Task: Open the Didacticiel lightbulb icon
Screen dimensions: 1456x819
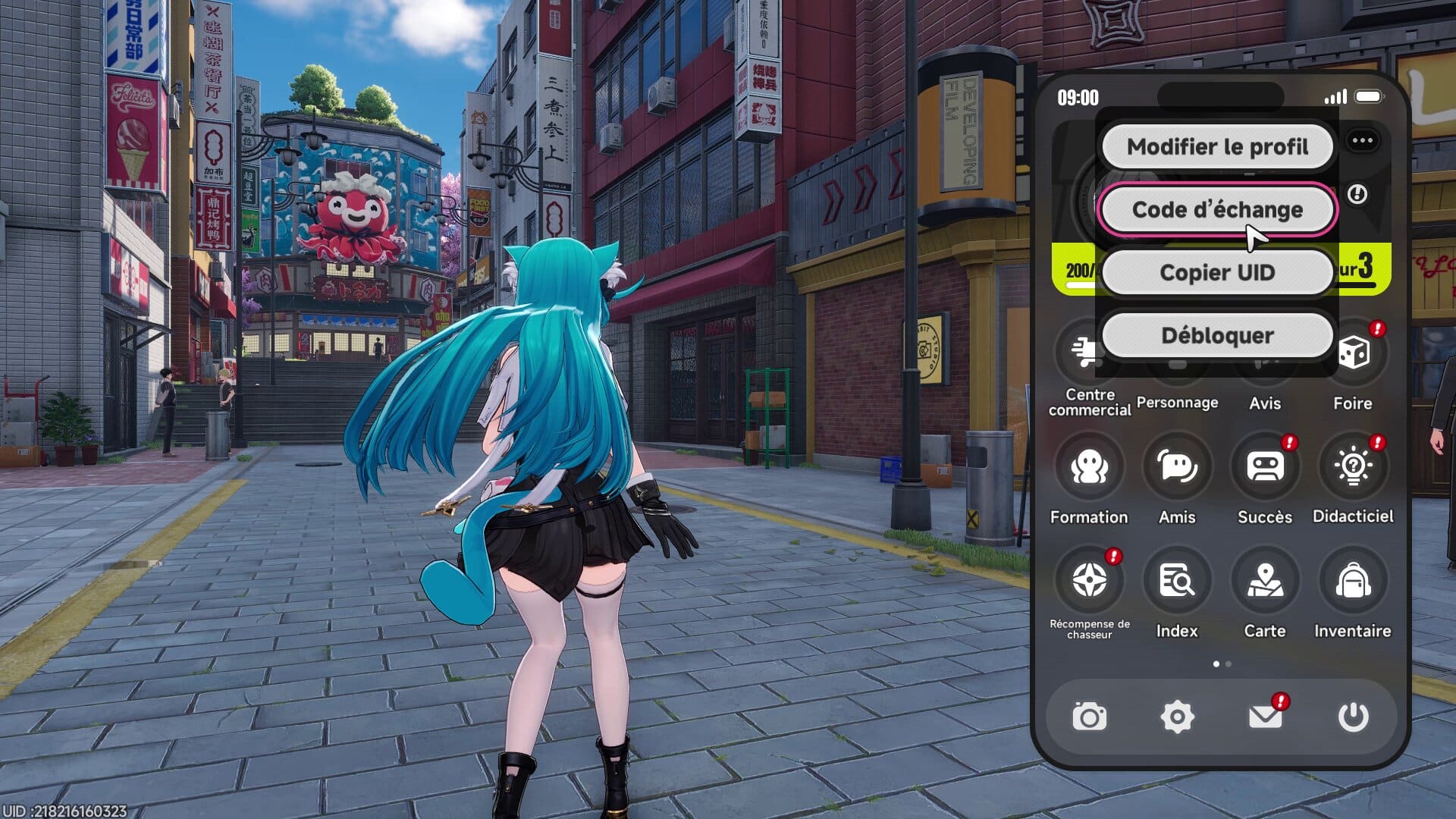Action: point(1353,467)
